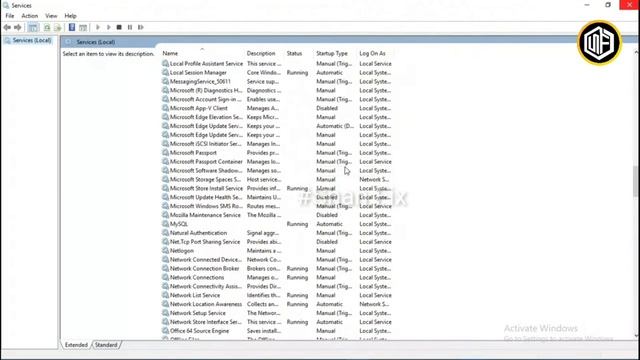
Task: Click the gear icon beside Mozilla Maintenance Service
Action: click(165, 215)
